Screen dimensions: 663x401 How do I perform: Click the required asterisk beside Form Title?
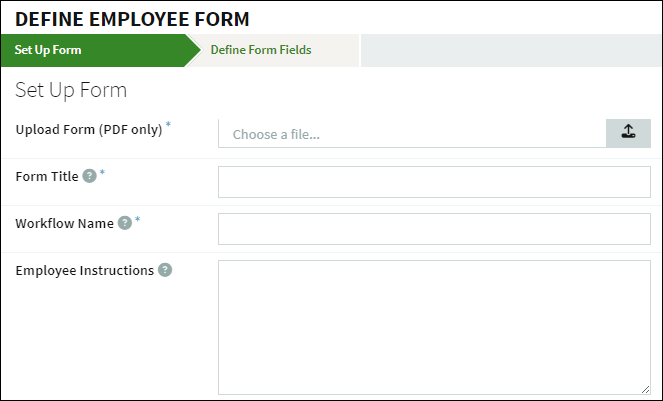pos(102,172)
